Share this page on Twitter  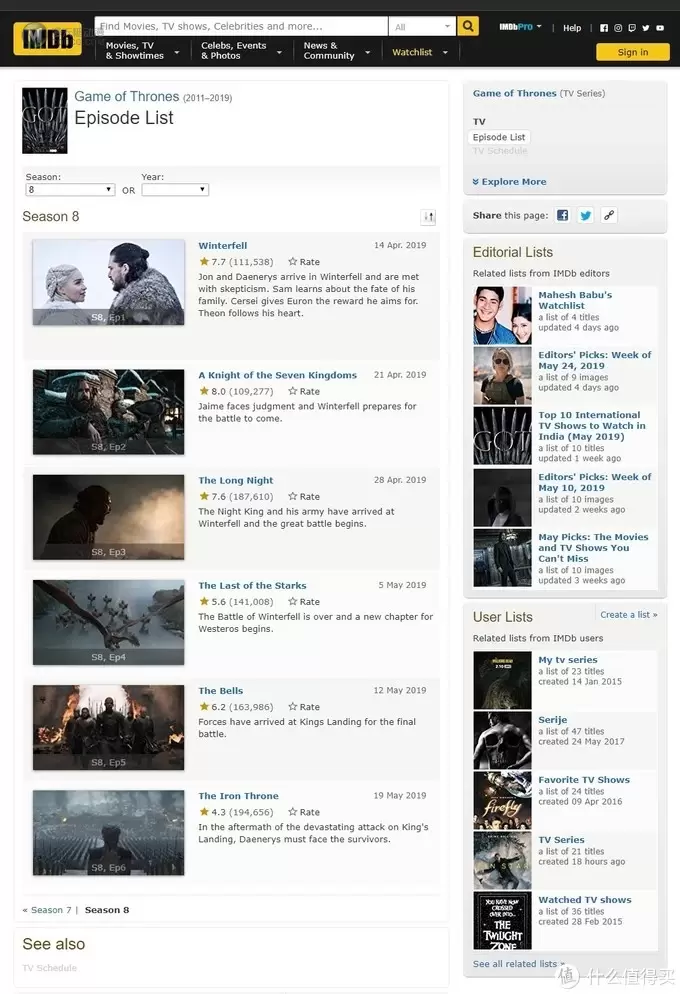tap(586, 215)
